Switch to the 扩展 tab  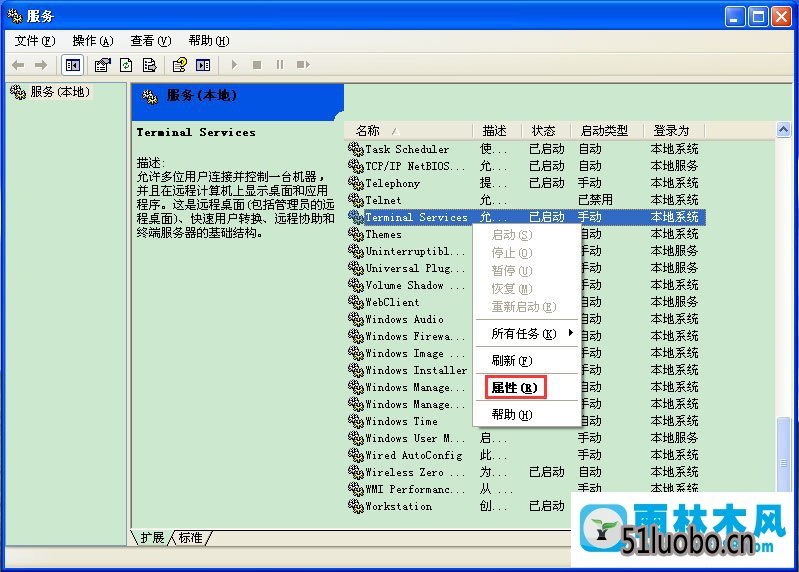(x=152, y=538)
